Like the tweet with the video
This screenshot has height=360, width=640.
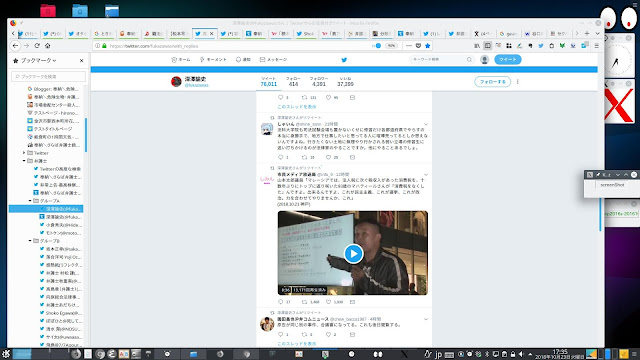coord(329,302)
